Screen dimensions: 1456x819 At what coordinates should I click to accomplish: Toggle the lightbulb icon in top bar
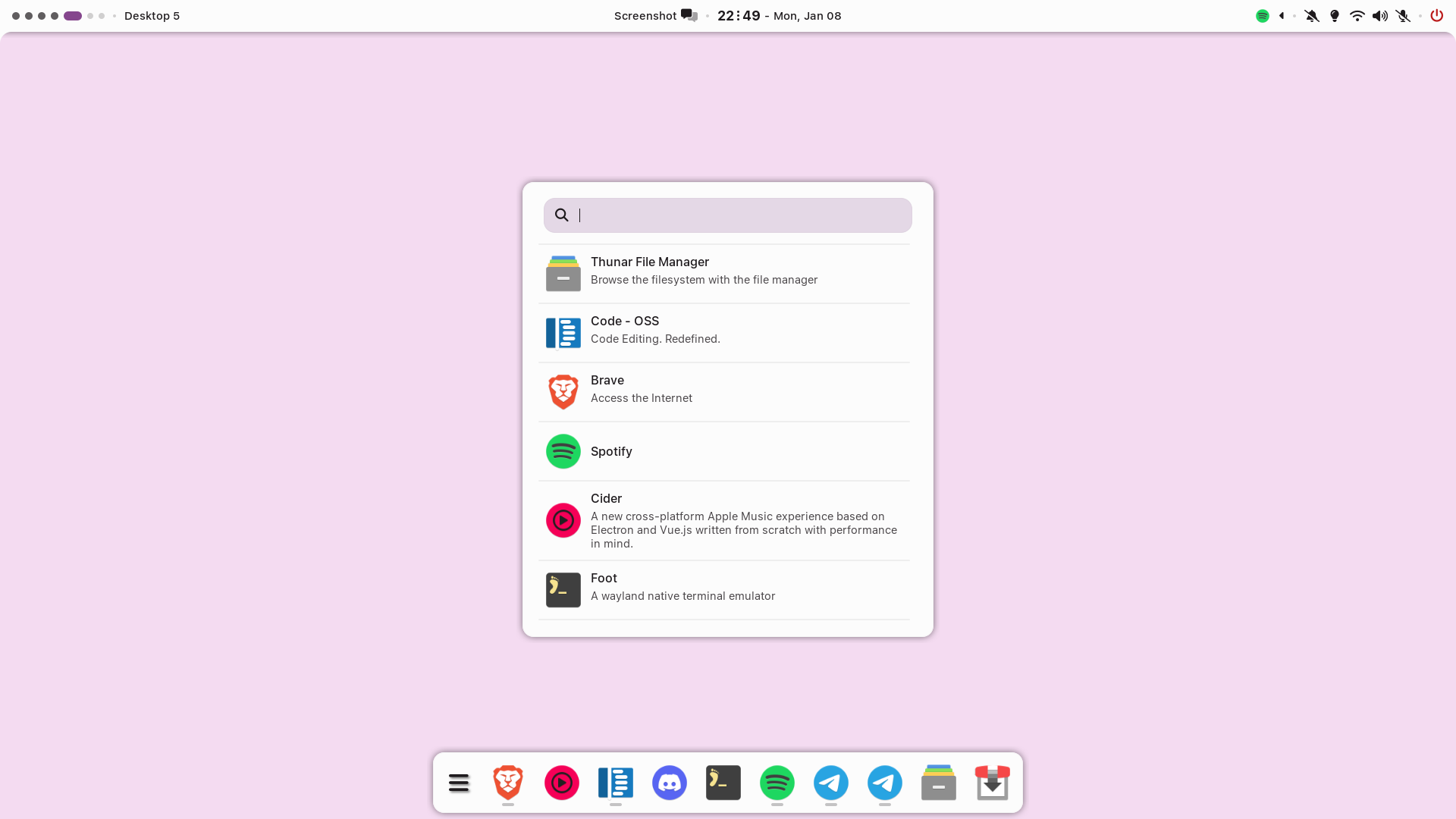(x=1335, y=16)
